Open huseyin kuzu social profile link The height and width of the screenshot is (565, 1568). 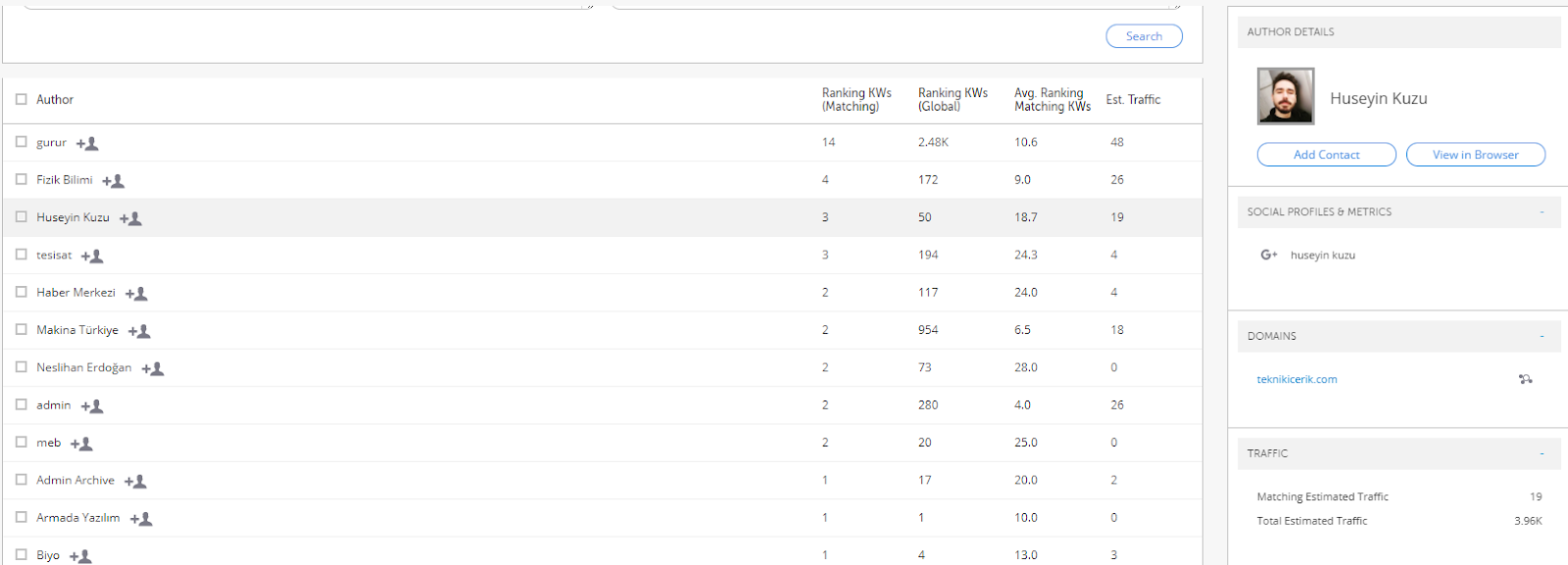tap(1322, 255)
